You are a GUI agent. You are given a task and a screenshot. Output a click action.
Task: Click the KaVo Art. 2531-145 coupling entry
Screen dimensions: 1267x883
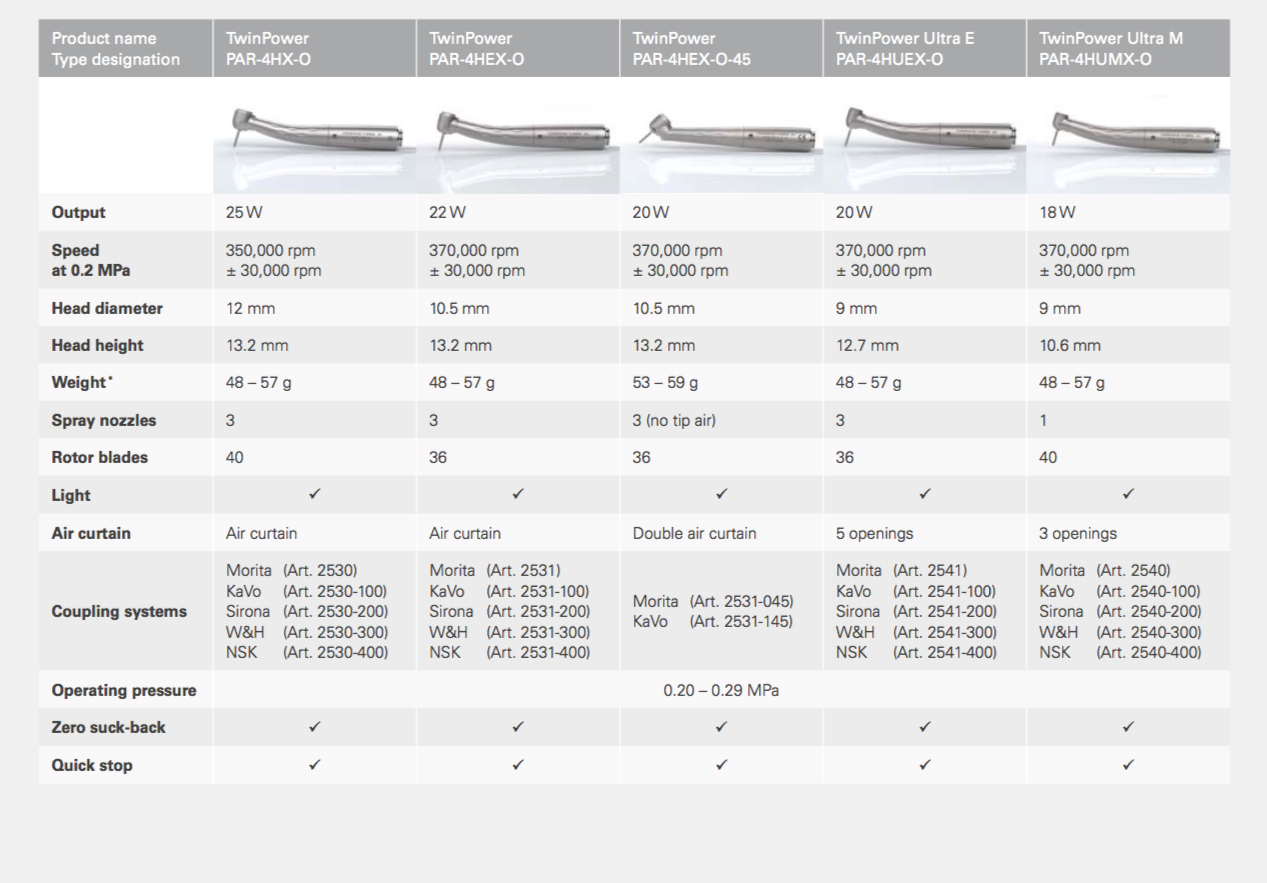712,621
